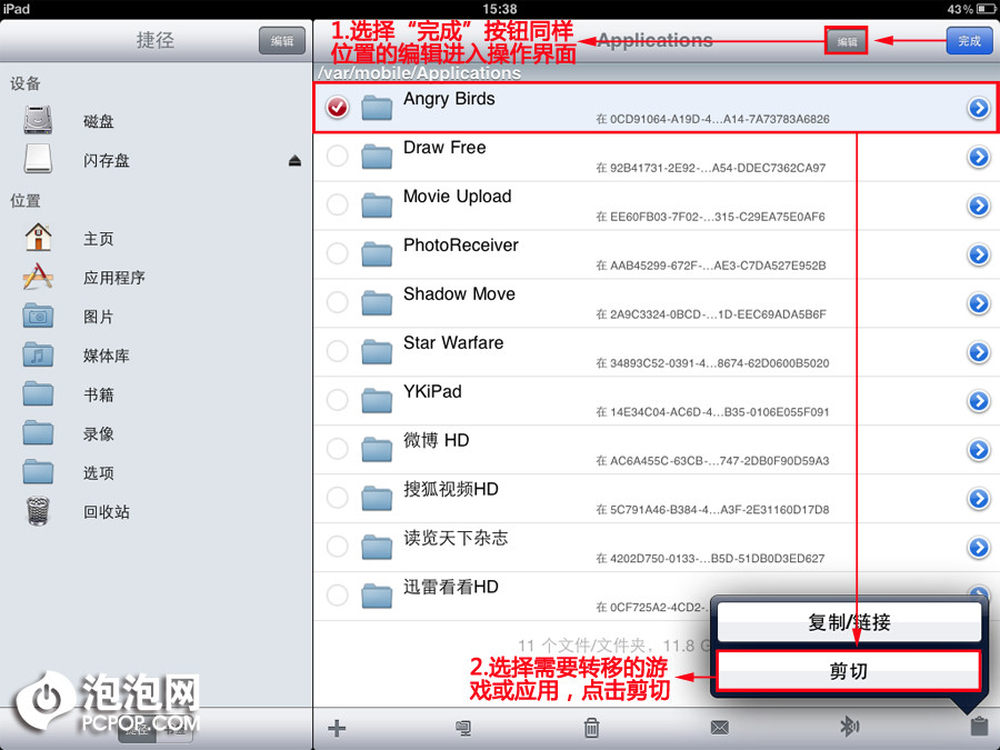This screenshot has width=1000, height=750.
Task: Select the 搜狐视频HD checkbox circle
Action: coord(337,497)
